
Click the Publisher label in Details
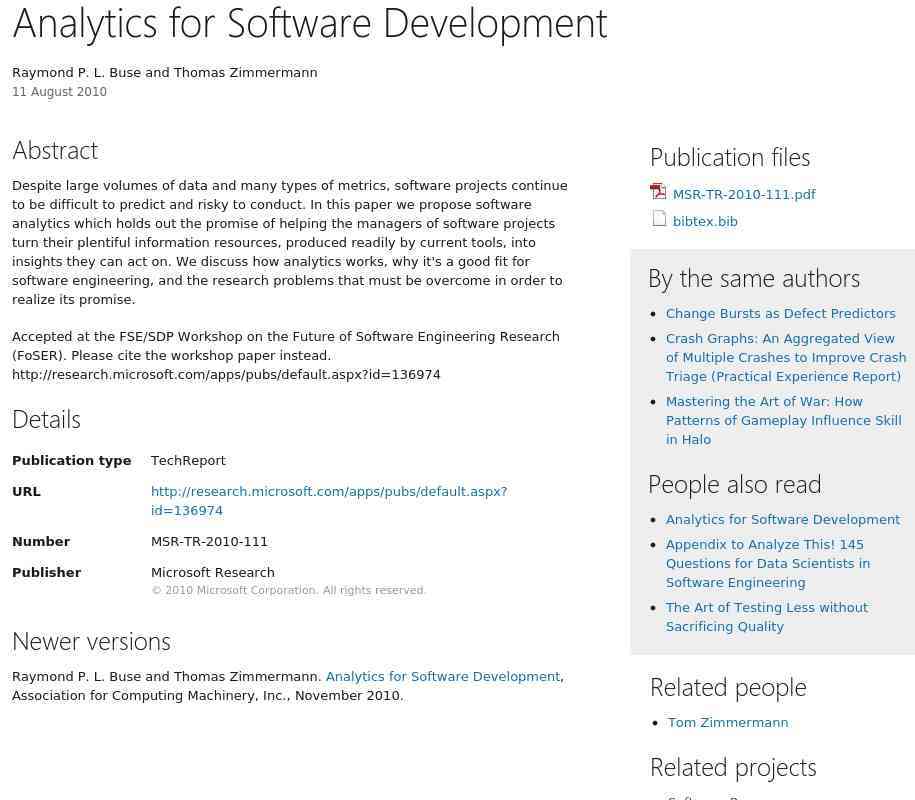[x=47, y=572]
